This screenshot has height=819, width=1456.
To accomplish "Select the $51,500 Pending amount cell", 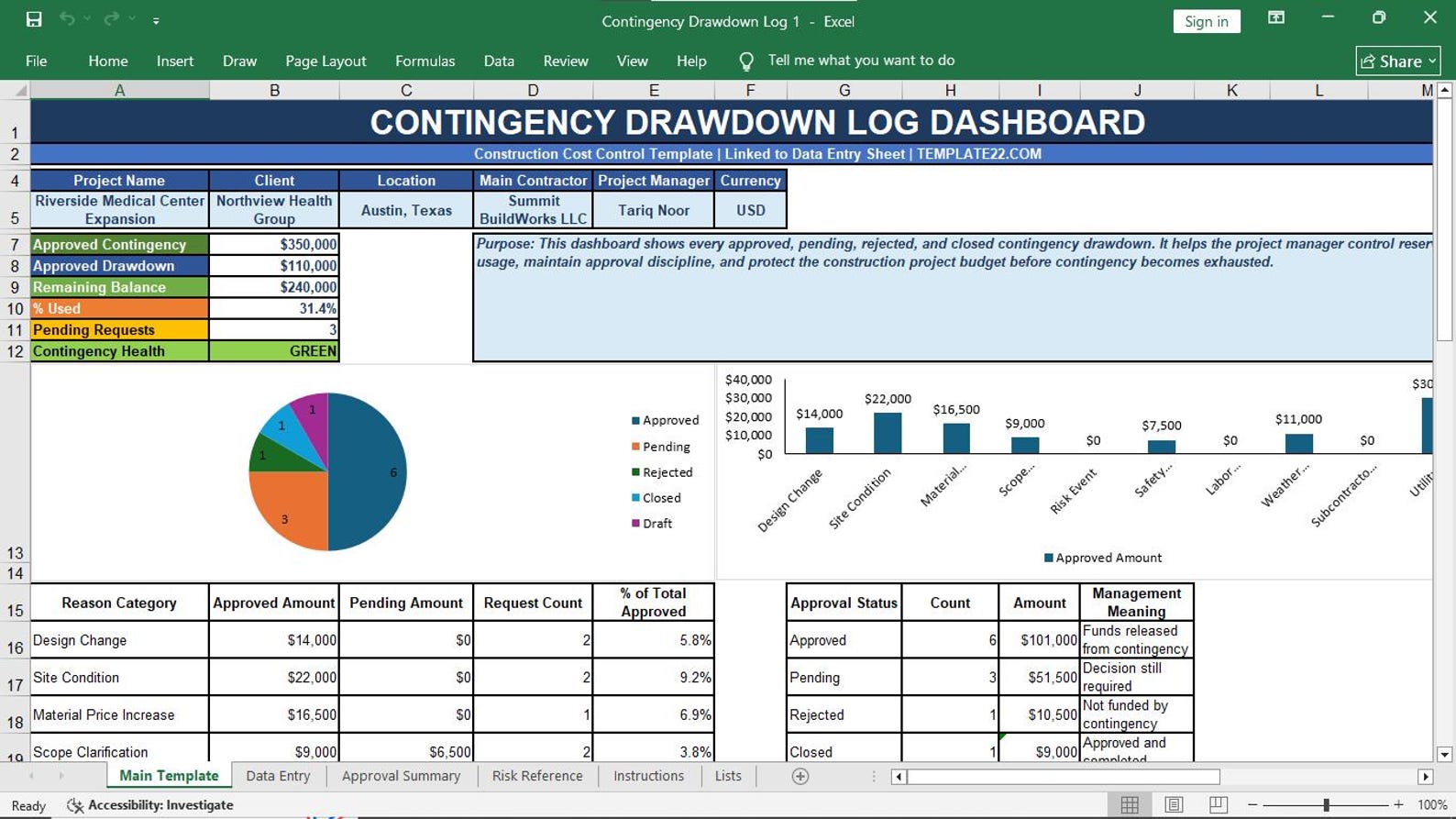I will coord(1039,678).
